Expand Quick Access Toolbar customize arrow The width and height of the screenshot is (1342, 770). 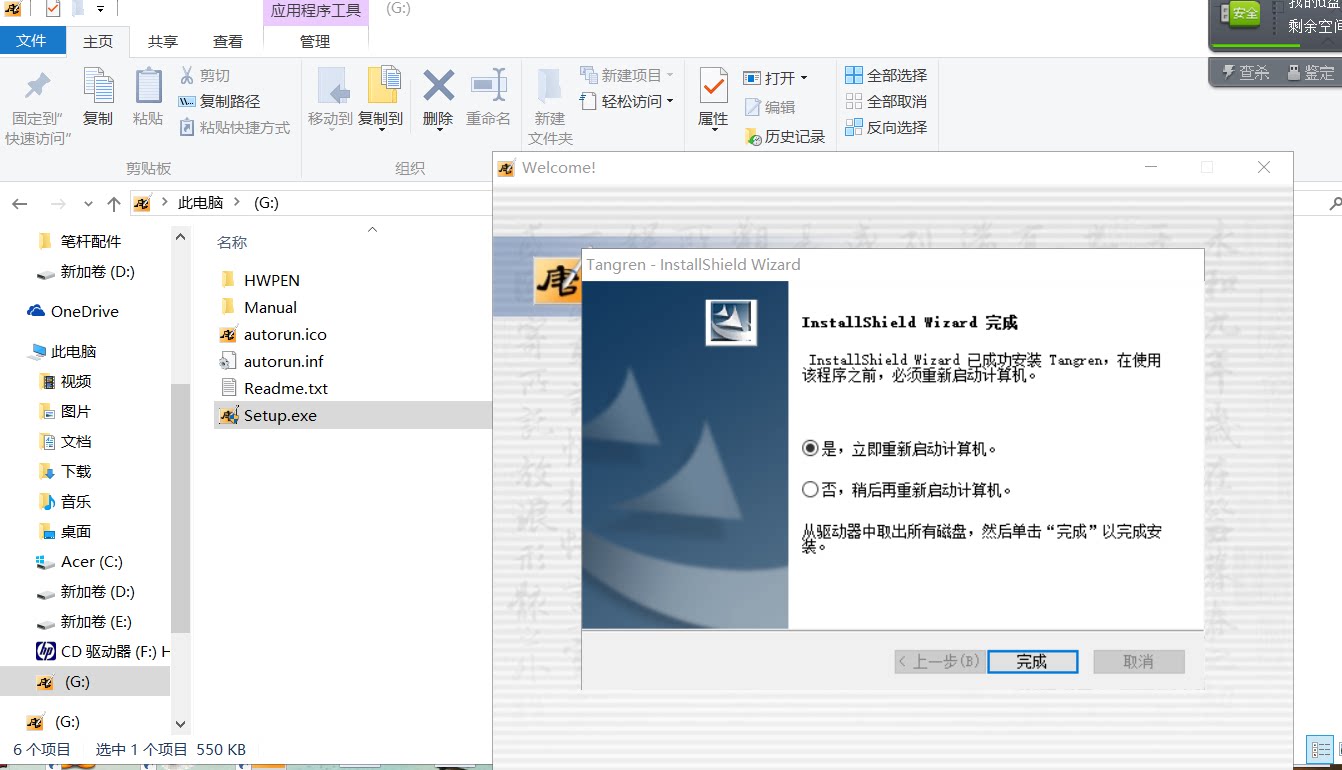click(101, 9)
